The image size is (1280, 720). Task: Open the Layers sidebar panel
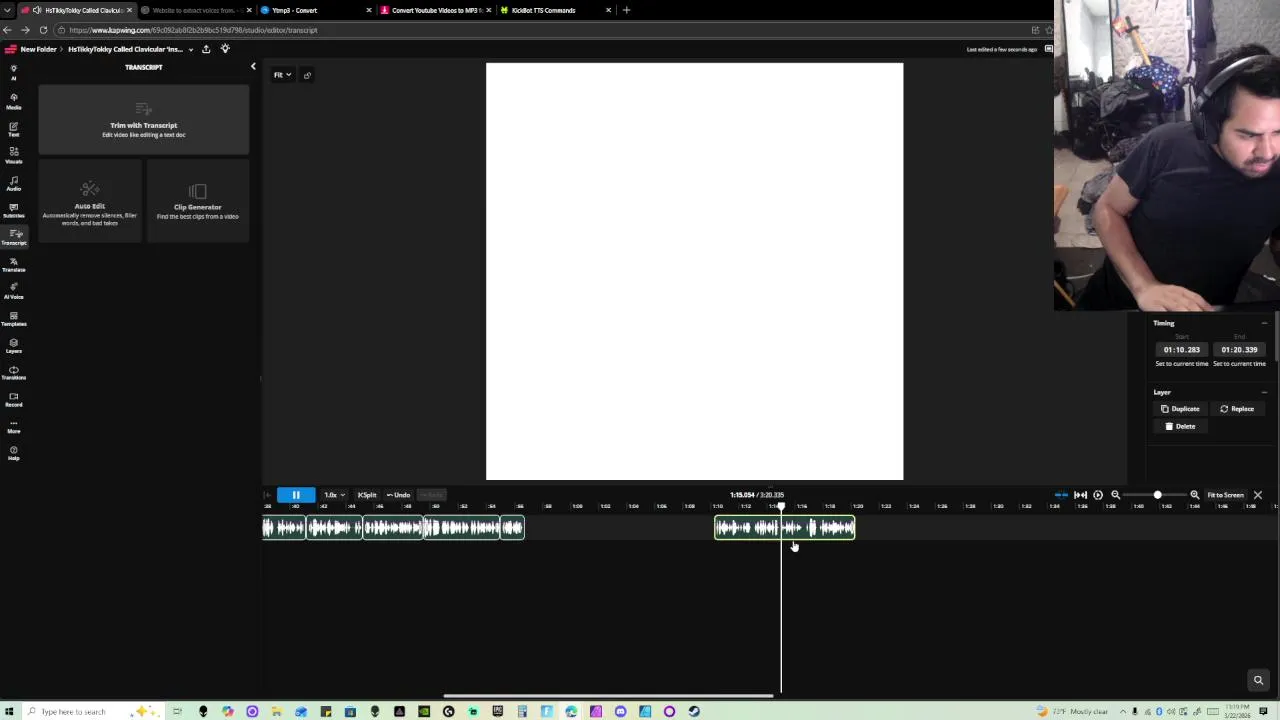(13, 345)
